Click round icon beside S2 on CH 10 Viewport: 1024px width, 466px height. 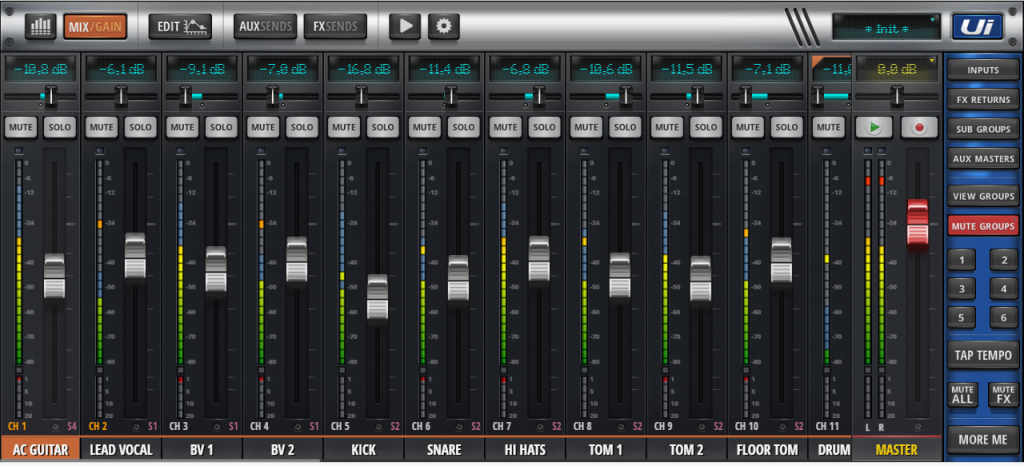tap(783, 427)
